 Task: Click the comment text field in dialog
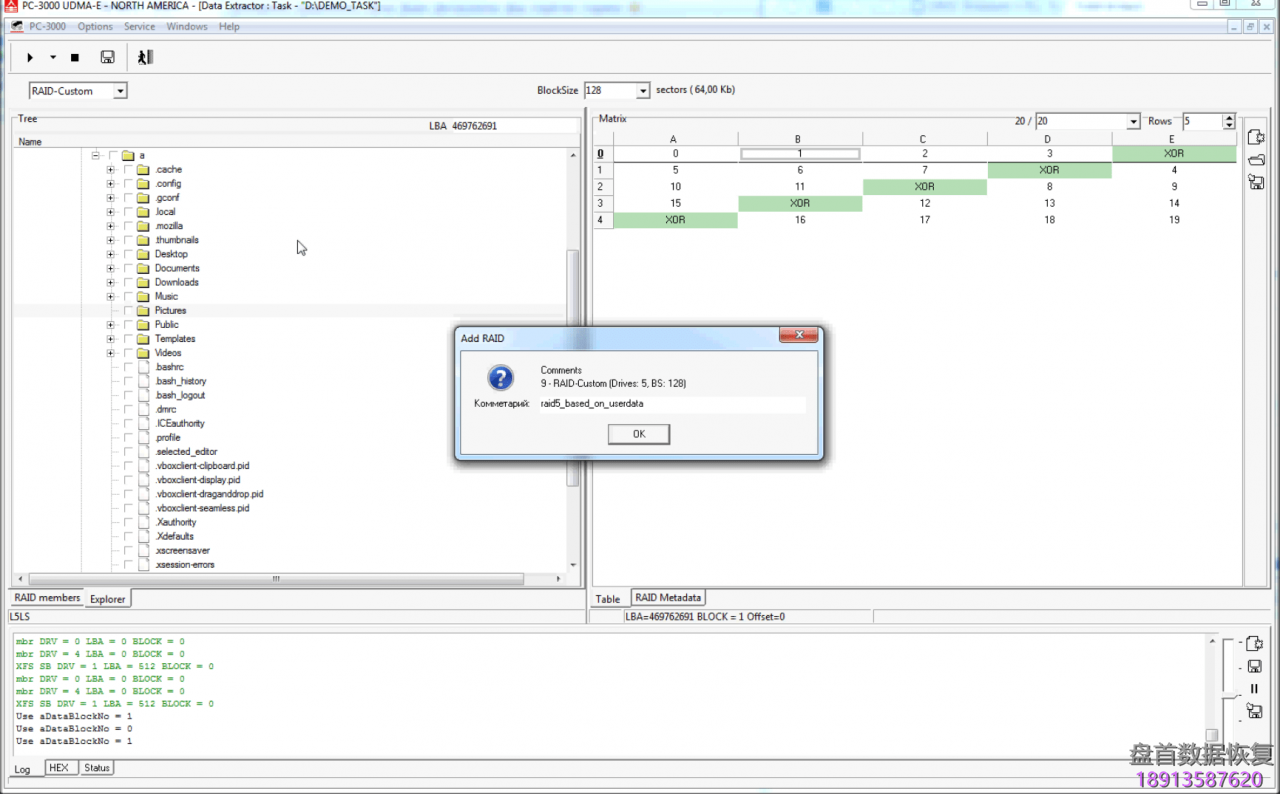tap(671, 404)
